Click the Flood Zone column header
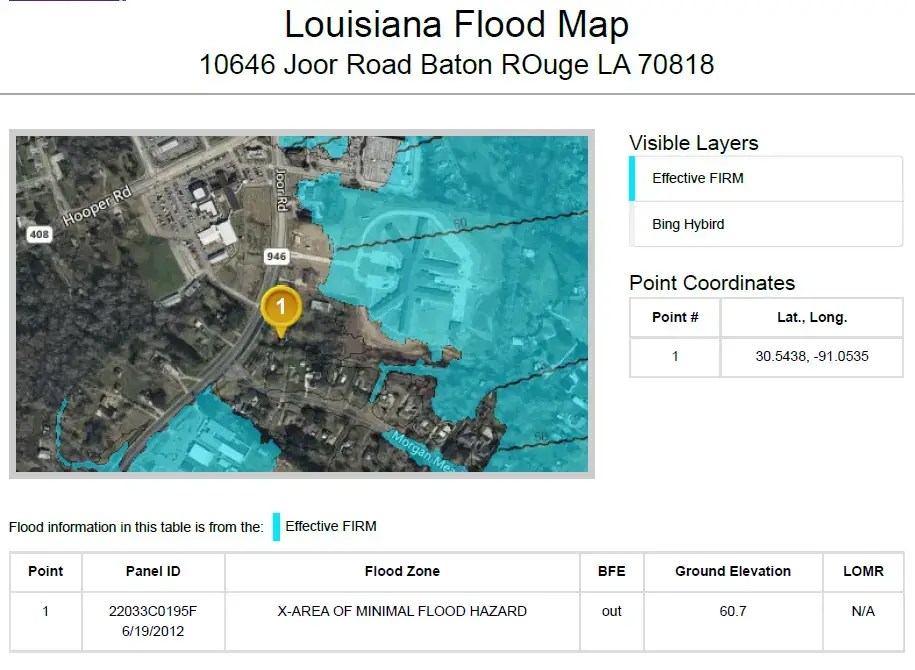Viewport: 915px width, 670px height. pyautogui.click(x=402, y=571)
